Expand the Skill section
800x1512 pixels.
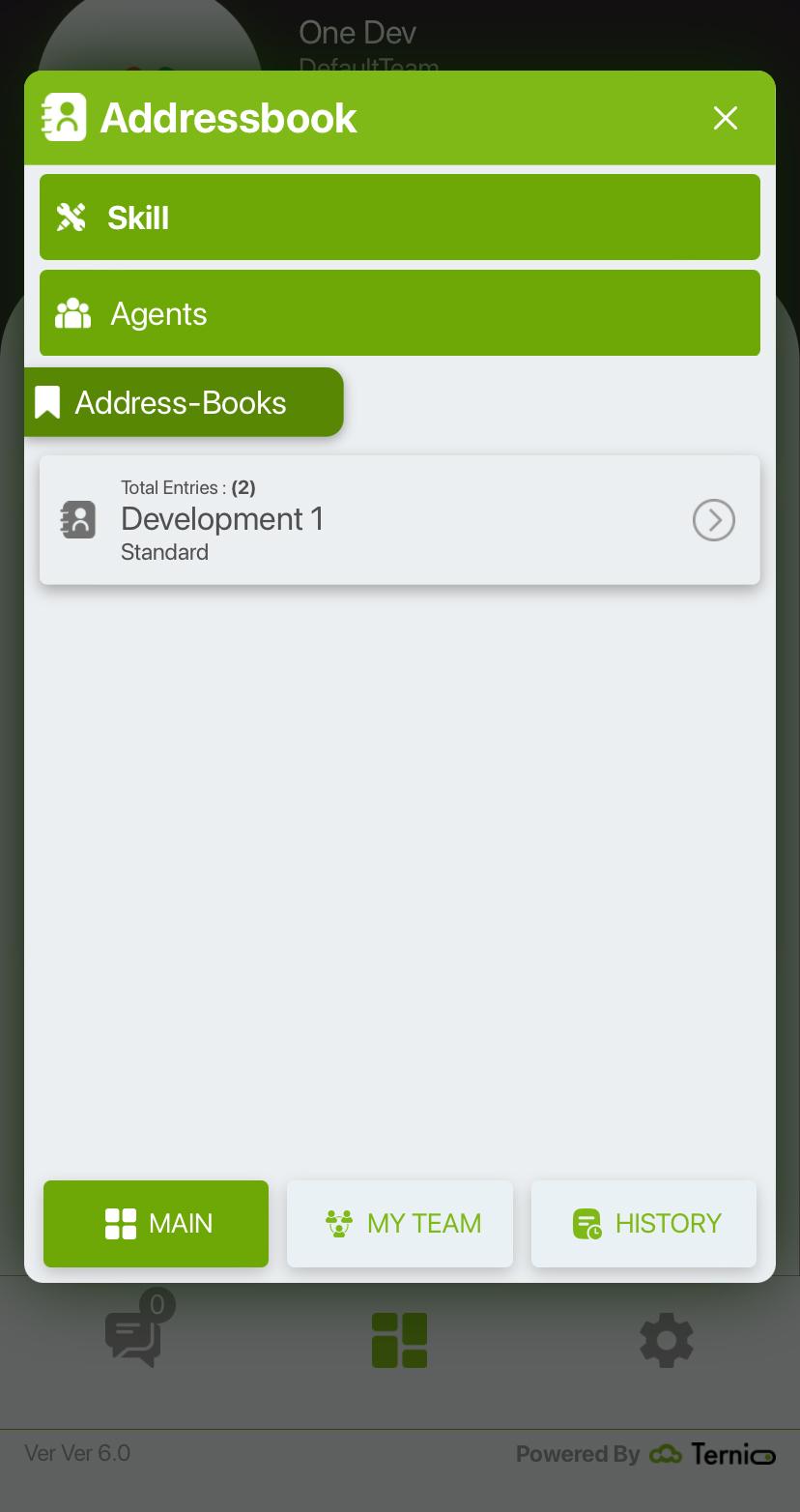coord(400,218)
